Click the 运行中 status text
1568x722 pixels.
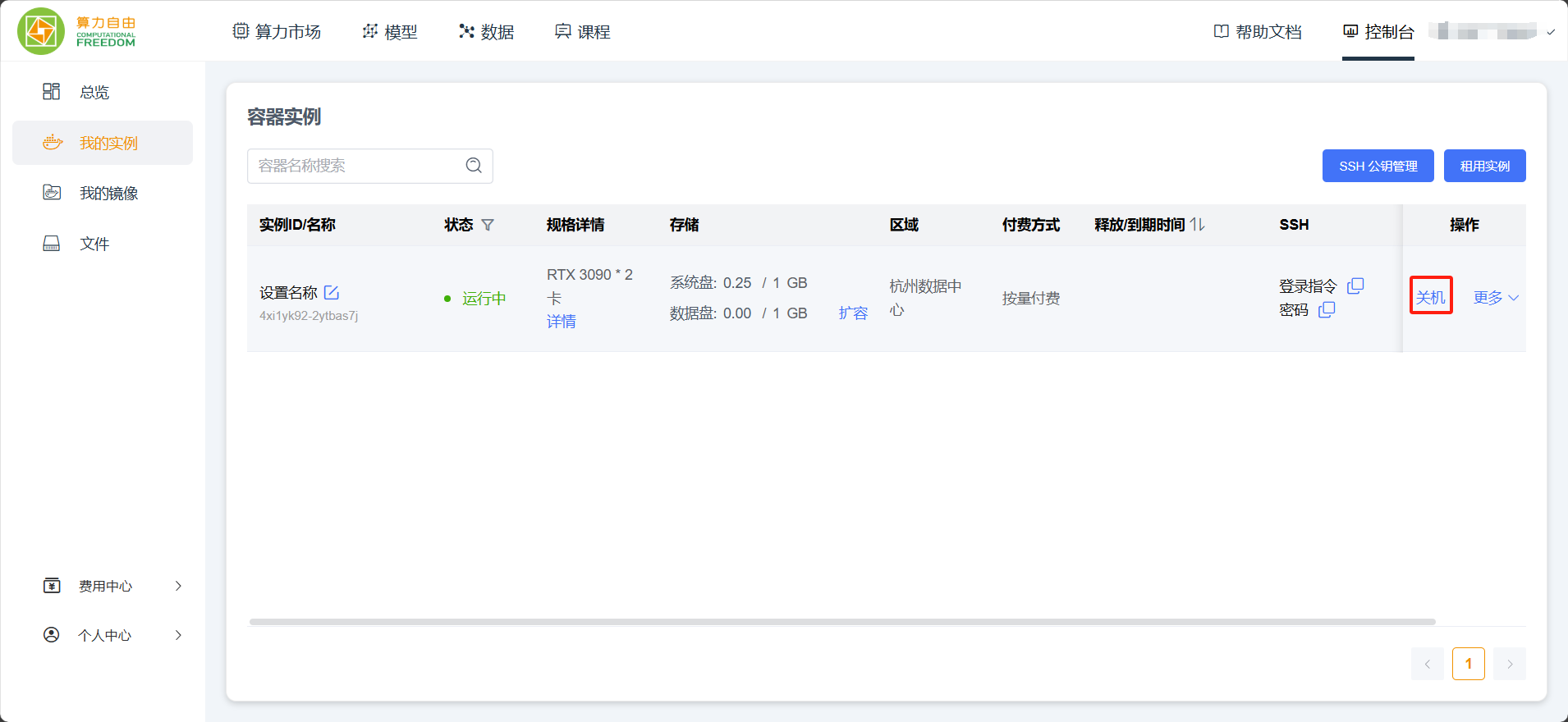point(484,299)
